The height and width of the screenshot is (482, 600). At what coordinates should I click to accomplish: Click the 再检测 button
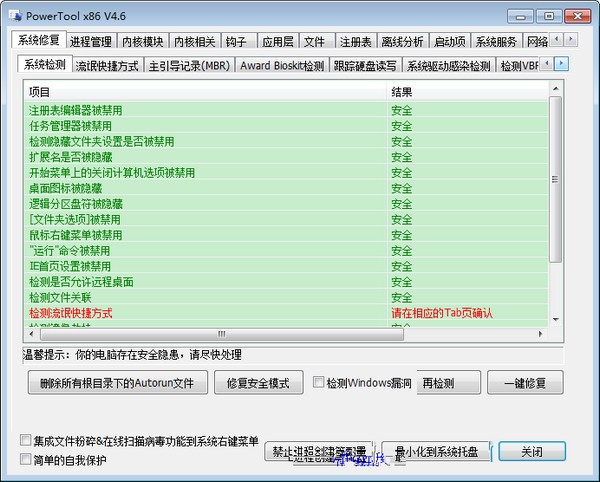tap(448, 382)
